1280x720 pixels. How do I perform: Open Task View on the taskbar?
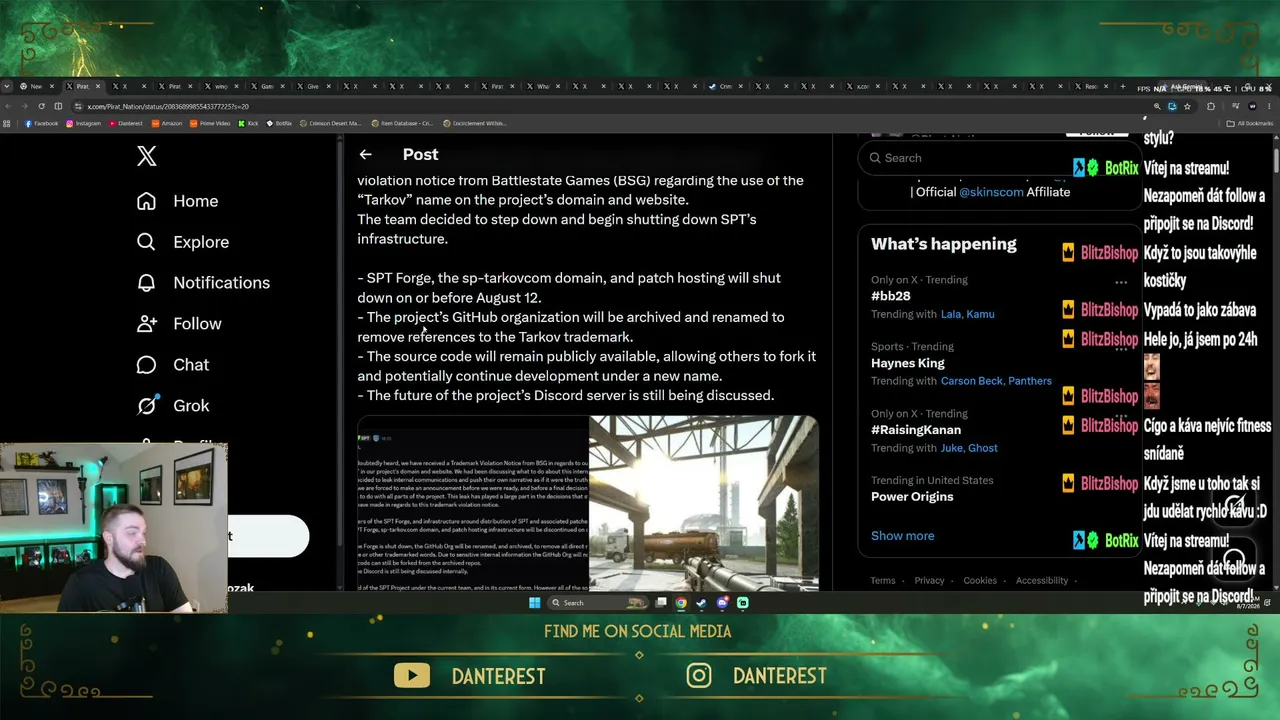click(661, 603)
